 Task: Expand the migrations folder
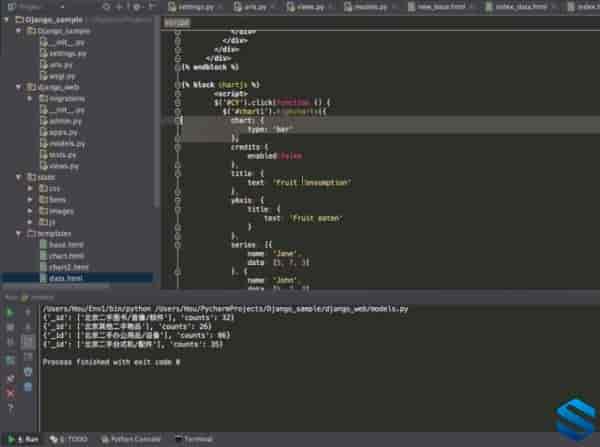coord(28,99)
